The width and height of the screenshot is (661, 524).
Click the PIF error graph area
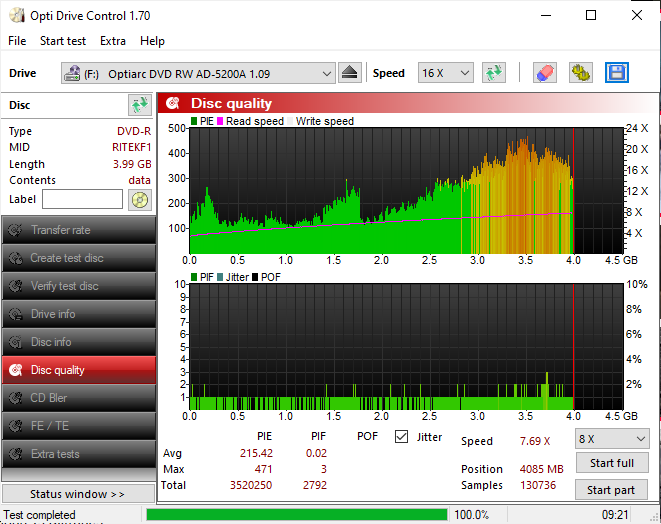[406, 347]
